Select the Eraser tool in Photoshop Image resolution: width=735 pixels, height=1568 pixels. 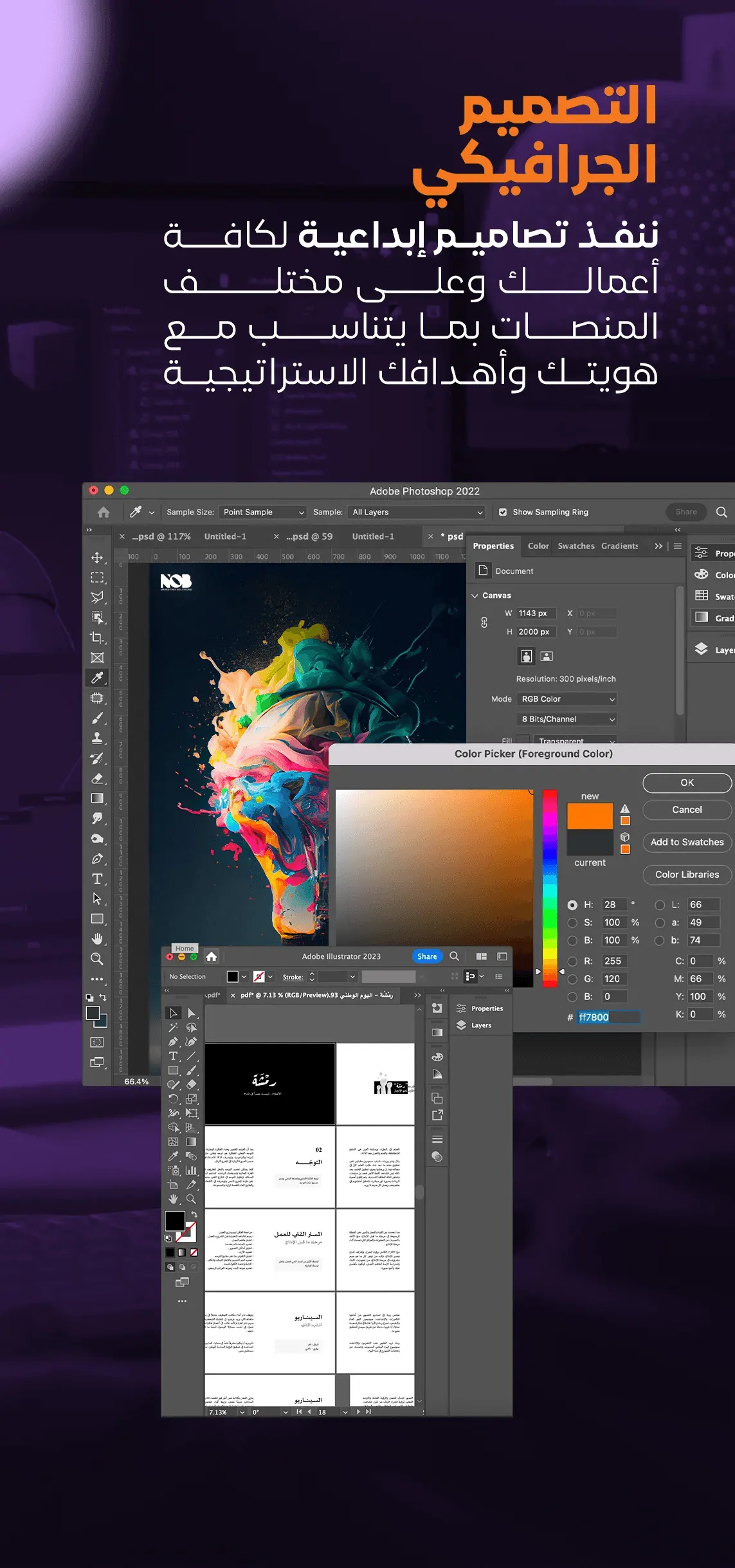click(x=97, y=778)
